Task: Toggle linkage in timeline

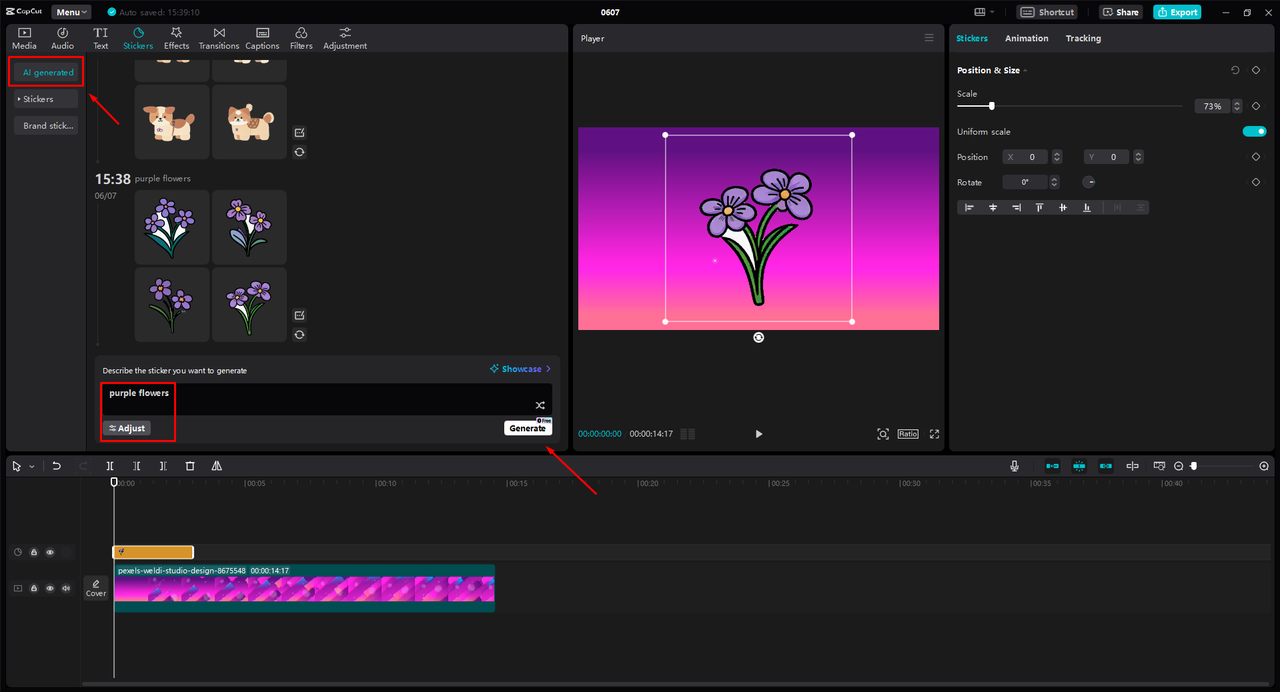Action: [x=1106, y=466]
